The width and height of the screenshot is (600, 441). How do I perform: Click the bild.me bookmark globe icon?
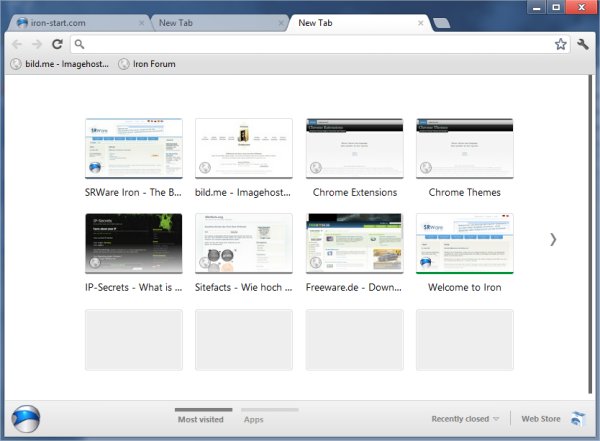(x=16, y=64)
